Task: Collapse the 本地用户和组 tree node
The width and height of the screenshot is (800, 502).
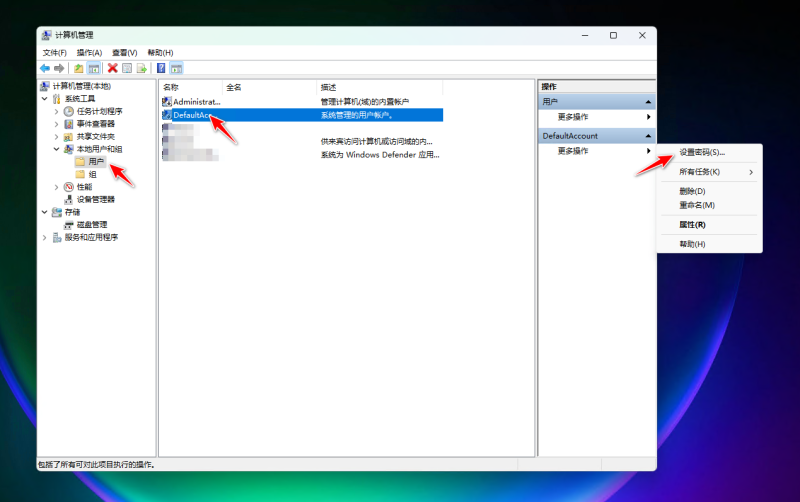Action: 57,149
